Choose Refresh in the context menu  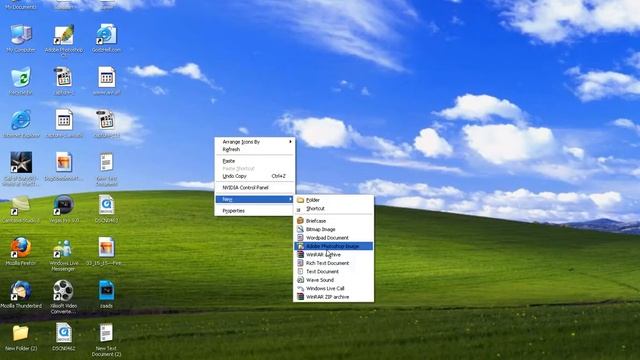point(255,149)
